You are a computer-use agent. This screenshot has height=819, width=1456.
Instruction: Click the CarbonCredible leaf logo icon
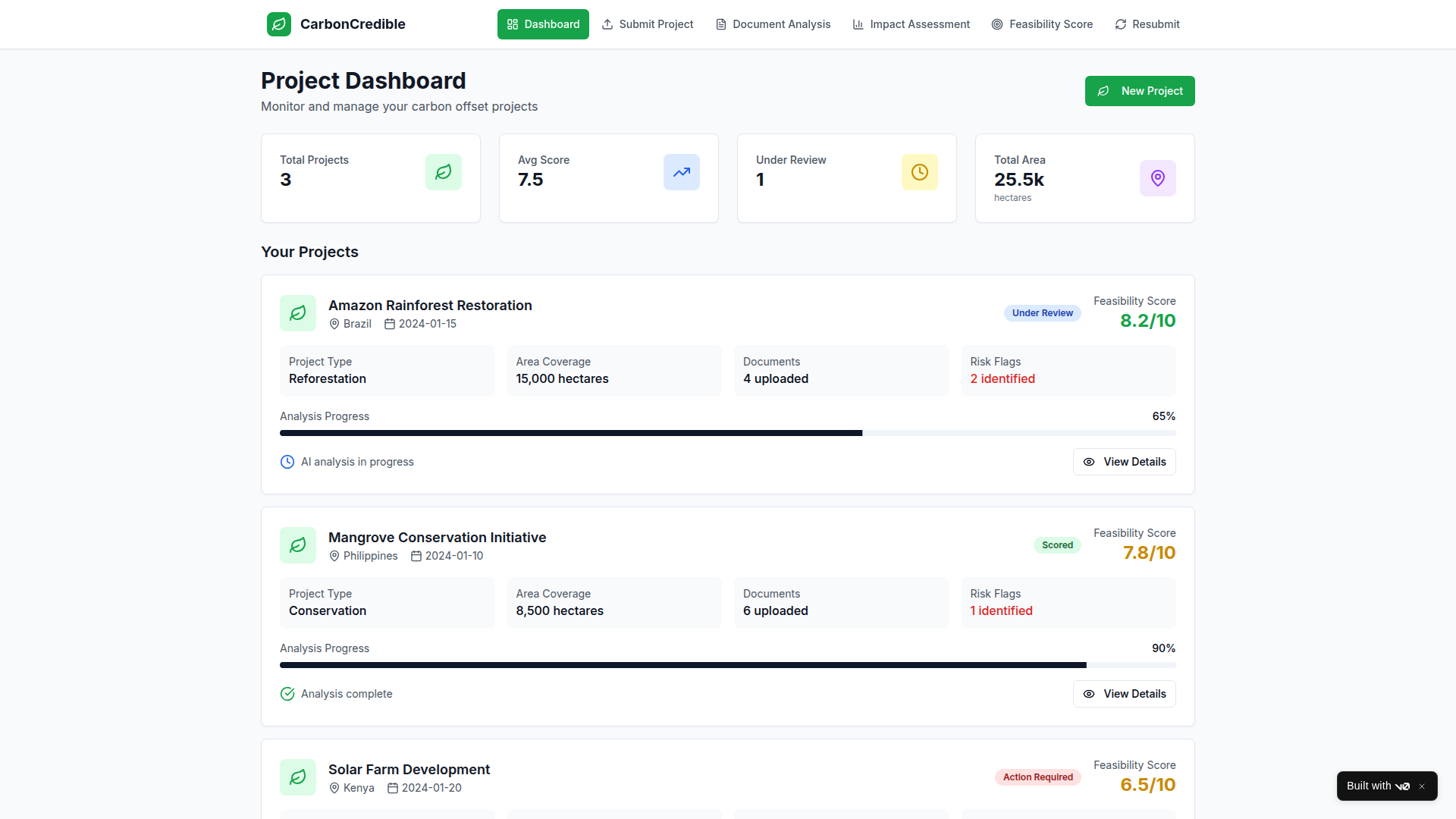click(279, 24)
